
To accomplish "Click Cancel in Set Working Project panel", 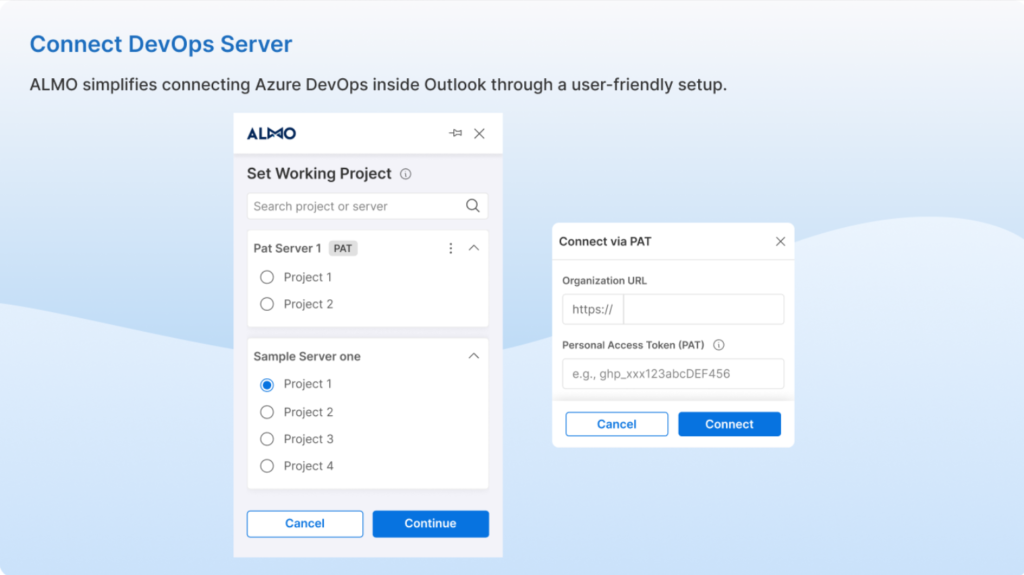I will coord(305,523).
